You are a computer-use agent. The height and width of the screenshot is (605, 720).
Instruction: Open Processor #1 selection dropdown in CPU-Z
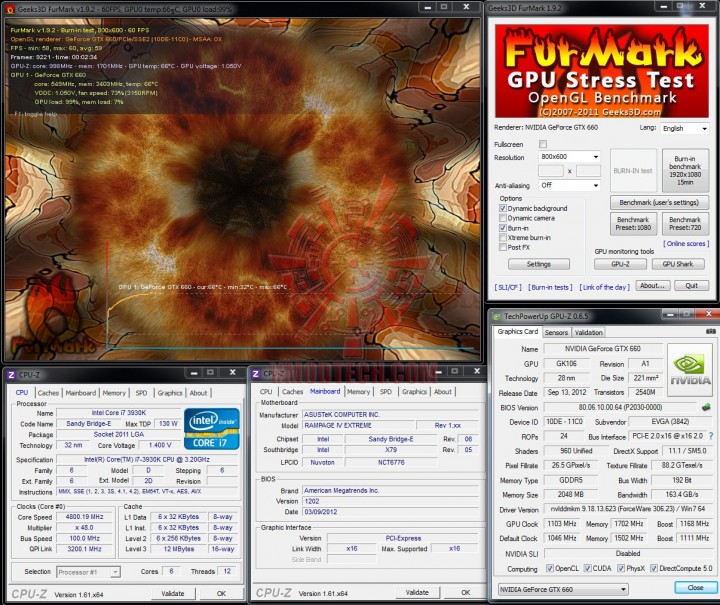[x=88, y=572]
